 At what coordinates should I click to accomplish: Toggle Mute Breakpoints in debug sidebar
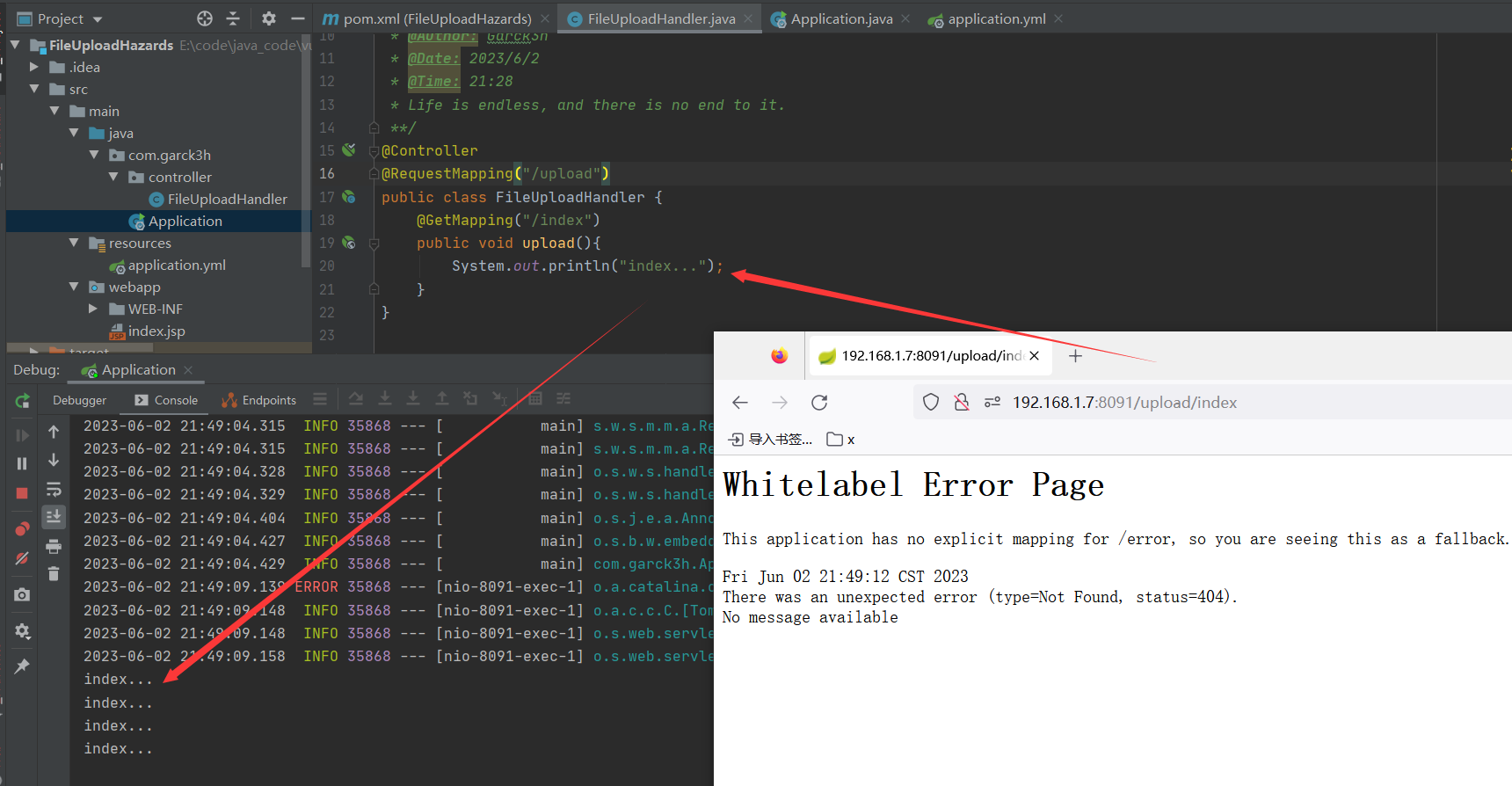22,558
